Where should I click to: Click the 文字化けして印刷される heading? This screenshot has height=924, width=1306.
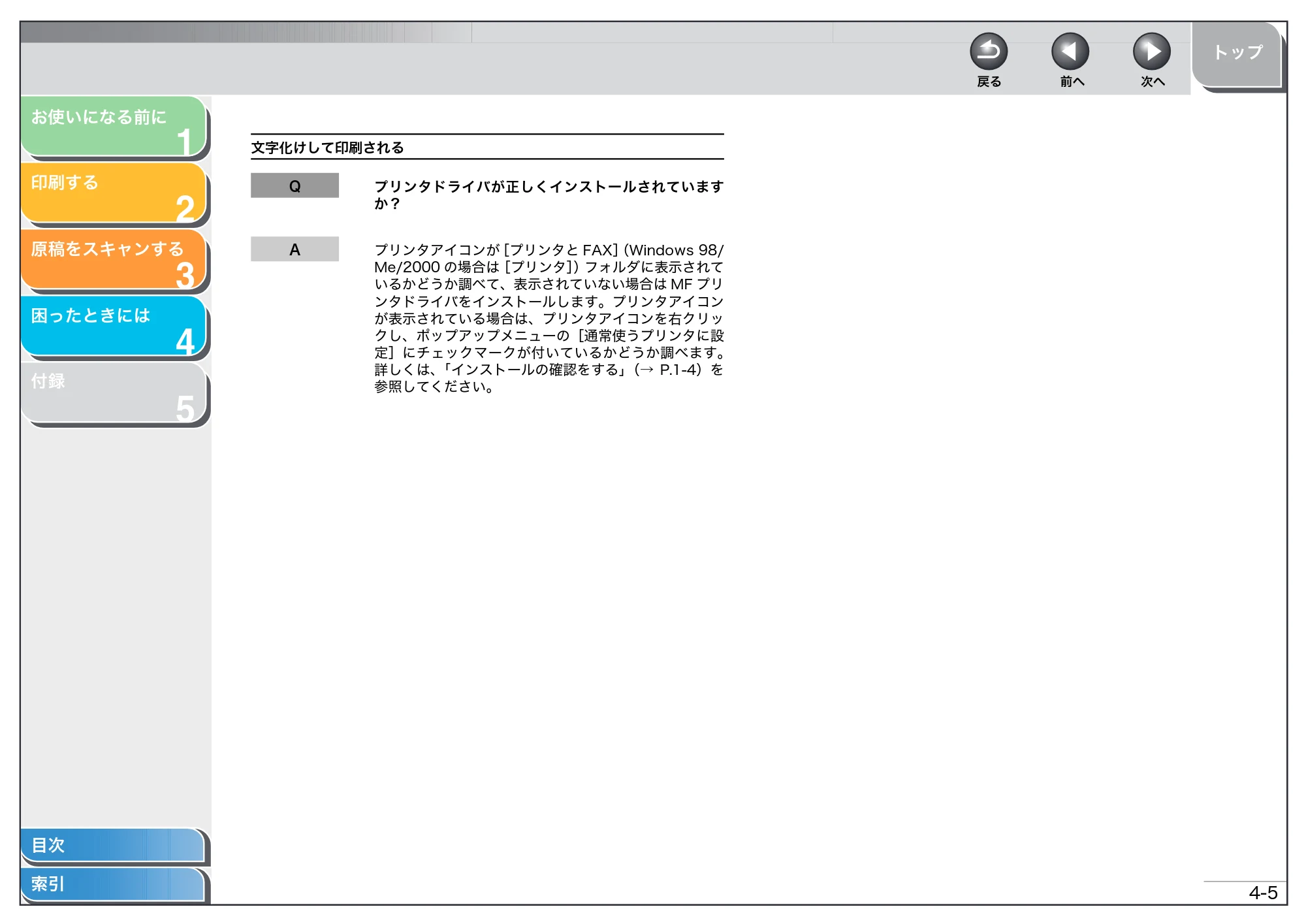coord(327,148)
